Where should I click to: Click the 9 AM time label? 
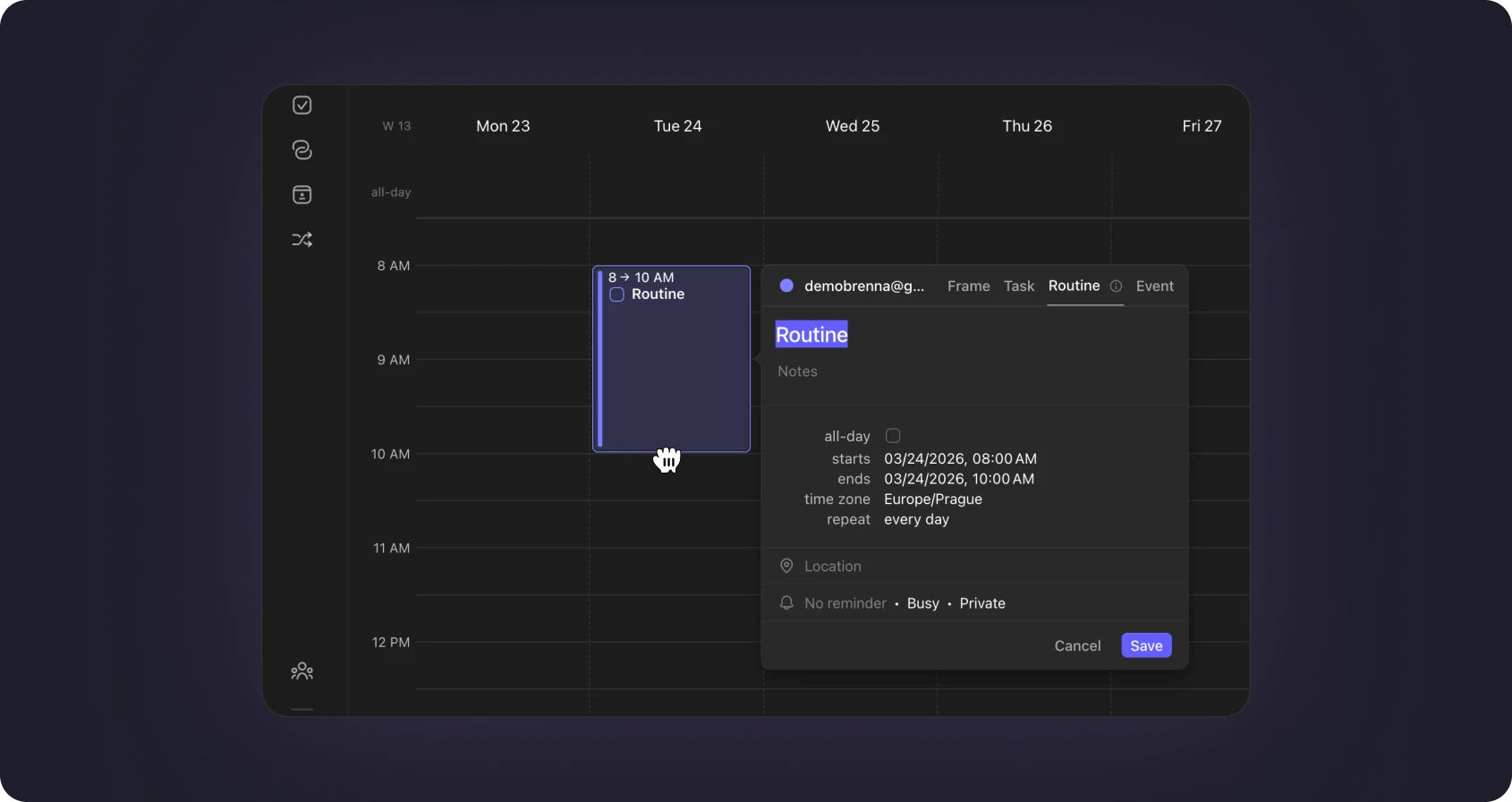pyautogui.click(x=394, y=360)
